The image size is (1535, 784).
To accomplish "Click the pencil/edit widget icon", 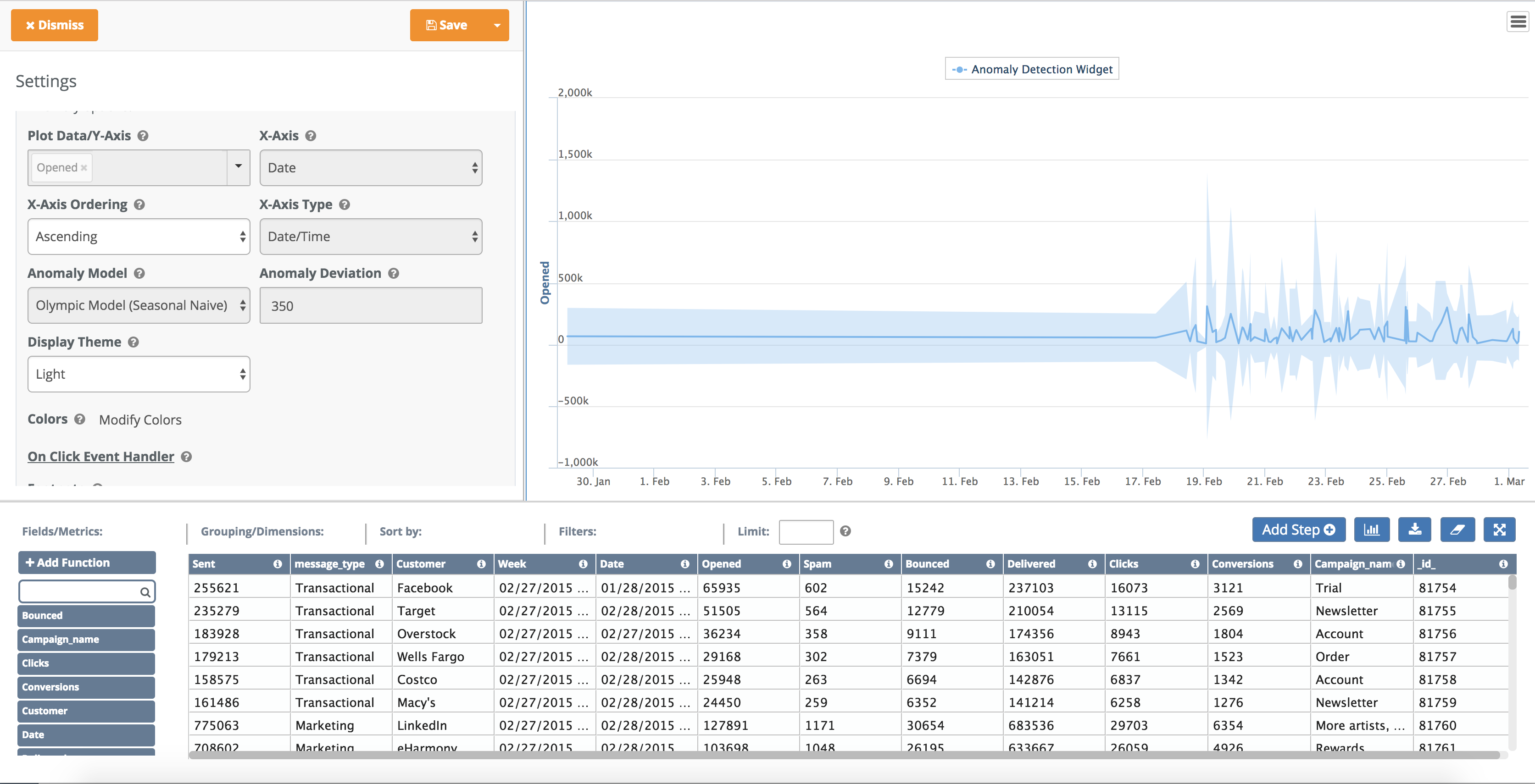I will [x=1458, y=530].
